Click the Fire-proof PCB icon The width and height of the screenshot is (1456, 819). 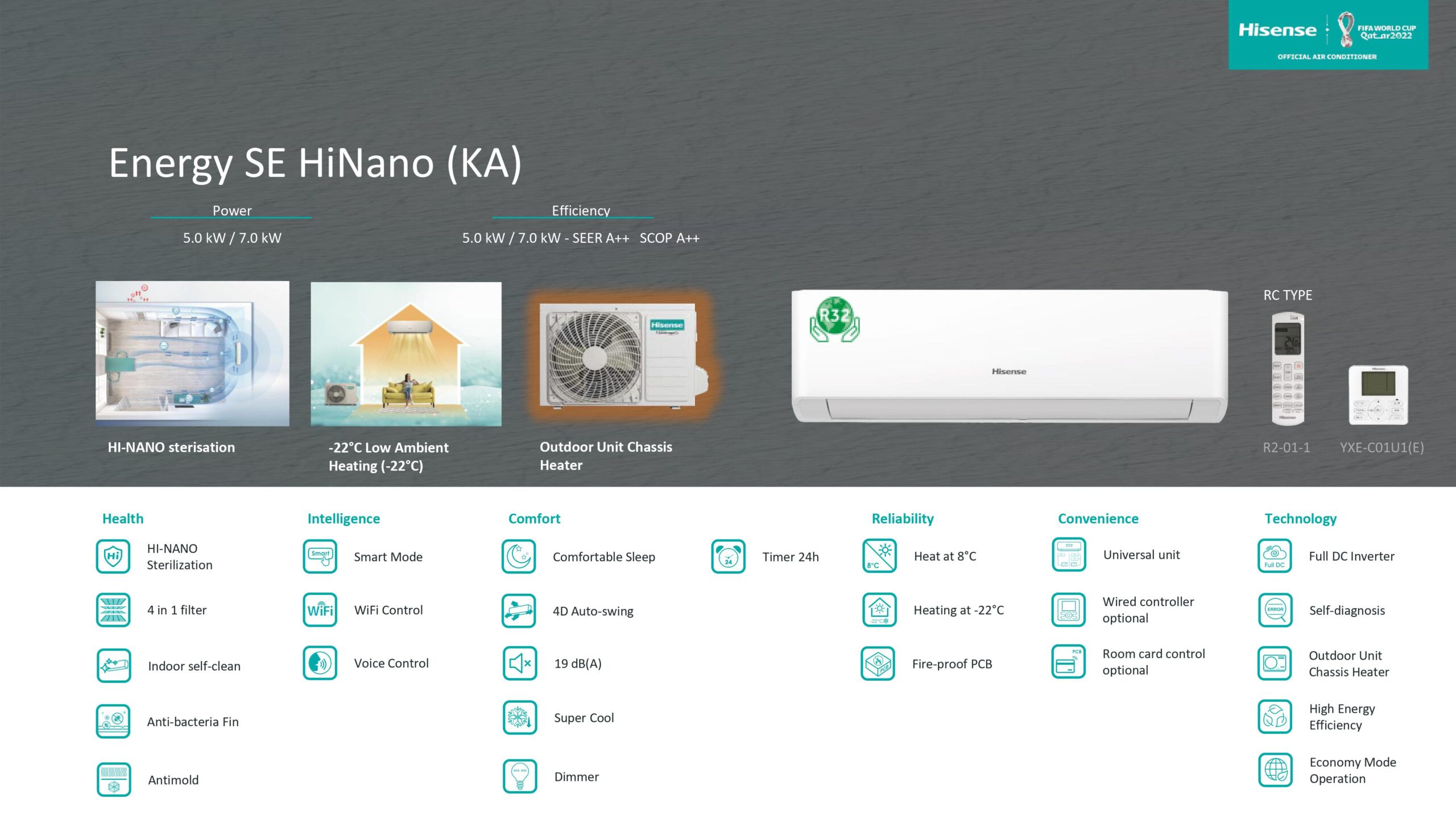point(878,663)
